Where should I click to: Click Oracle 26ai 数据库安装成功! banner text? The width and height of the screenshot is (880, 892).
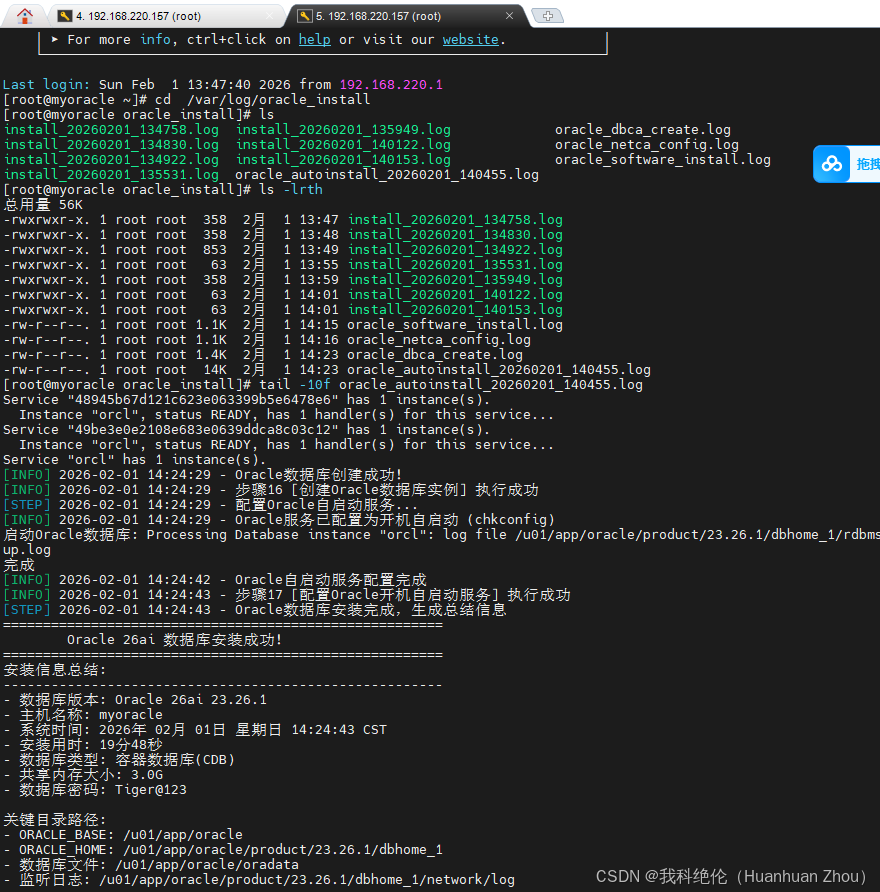175,640
